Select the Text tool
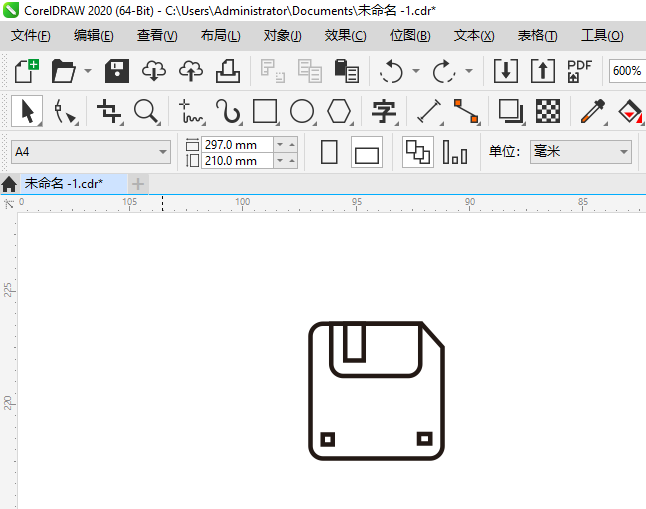The width and height of the screenshot is (646, 509). coord(384,111)
